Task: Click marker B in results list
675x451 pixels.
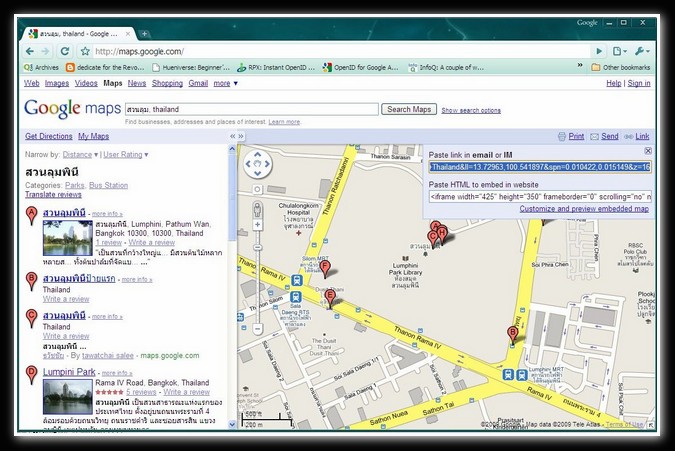Action: (x=31, y=280)
